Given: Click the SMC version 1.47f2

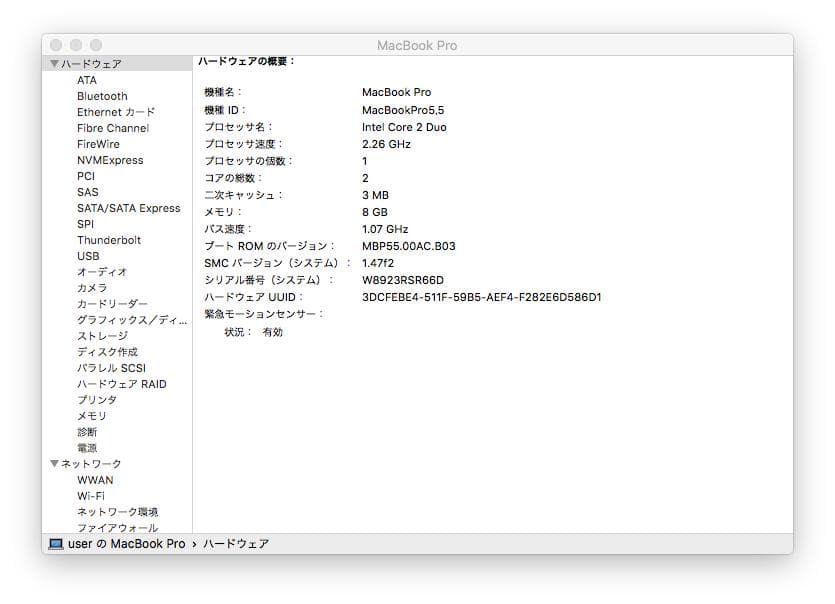Looking at the screenshot, I should click(378, 263).
